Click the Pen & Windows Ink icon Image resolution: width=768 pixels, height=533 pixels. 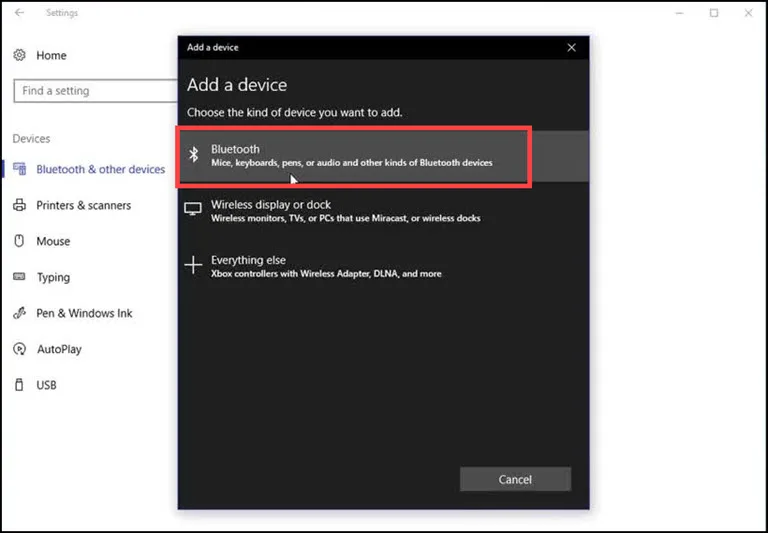tap(19, 313)
